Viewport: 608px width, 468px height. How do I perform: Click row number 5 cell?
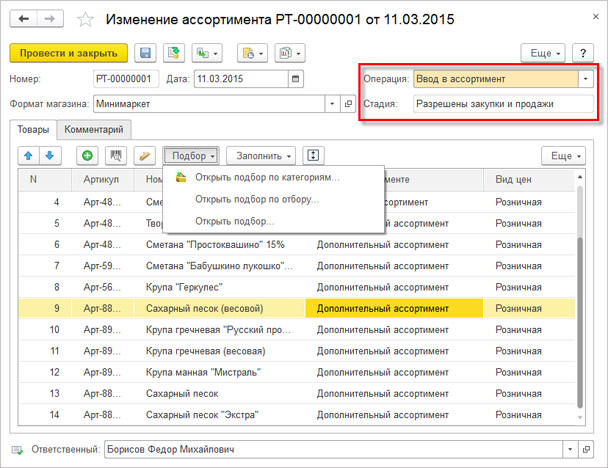click(x=45, y=223)
